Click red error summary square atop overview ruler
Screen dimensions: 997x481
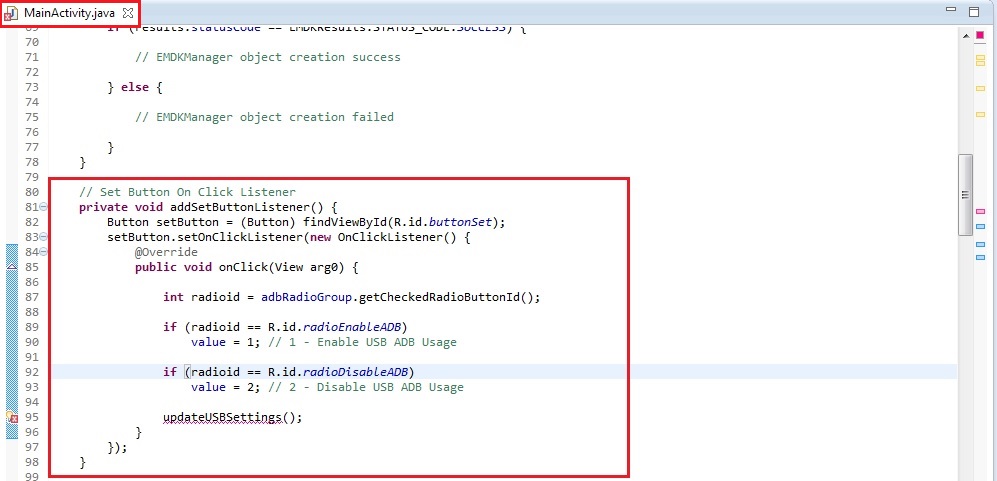click(980, 35)
